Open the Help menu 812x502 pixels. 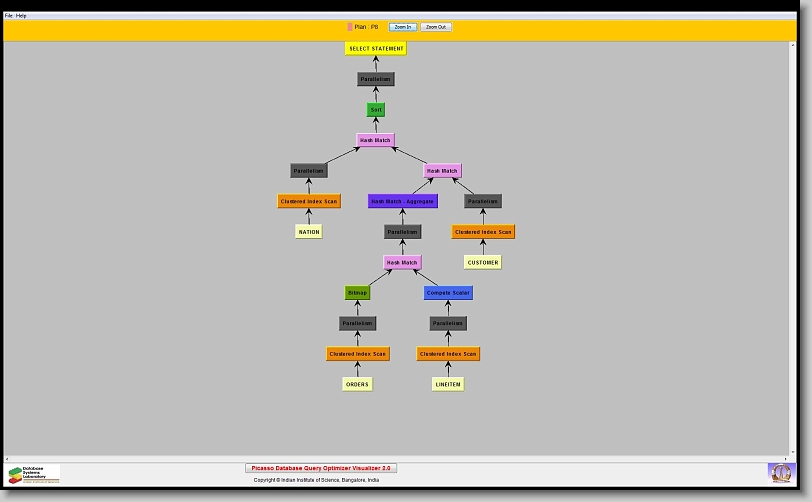point(21,16)
